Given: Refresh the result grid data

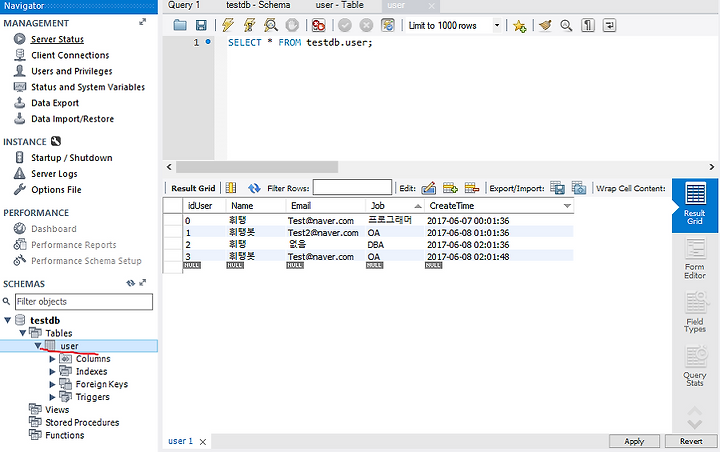Looking at the screenshot, I should coord(254,188).
